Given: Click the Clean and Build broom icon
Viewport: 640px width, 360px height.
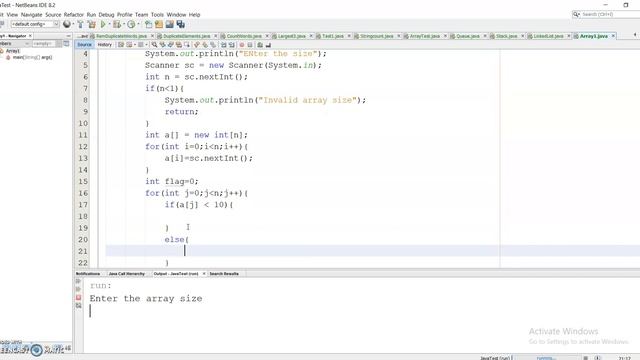Looking at the screenshot, I should (92, 24).
